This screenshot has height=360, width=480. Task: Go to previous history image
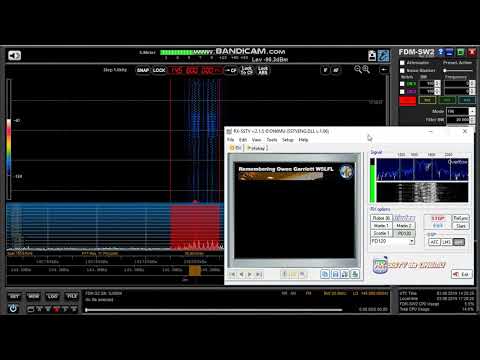[241, 274]
